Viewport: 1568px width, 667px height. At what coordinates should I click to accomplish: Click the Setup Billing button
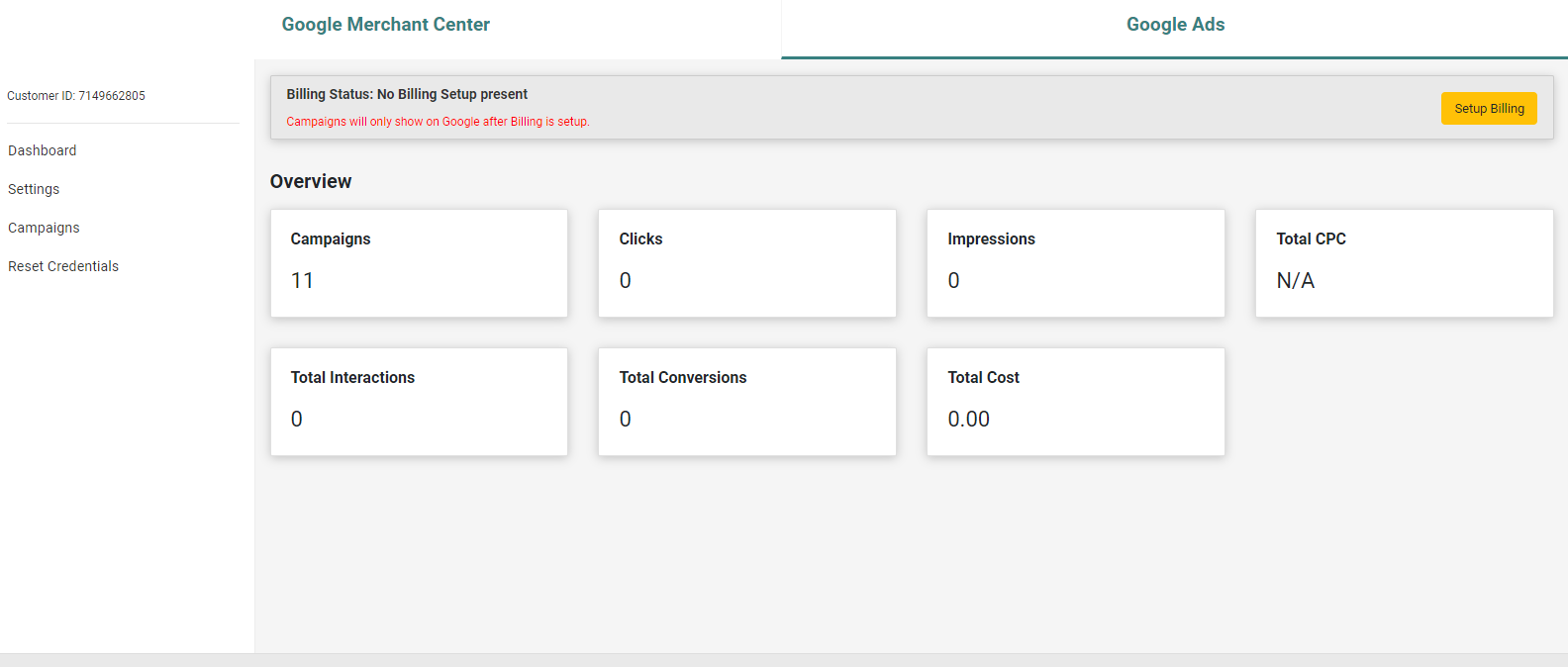pyautogui.click(x=1489, y=109)
